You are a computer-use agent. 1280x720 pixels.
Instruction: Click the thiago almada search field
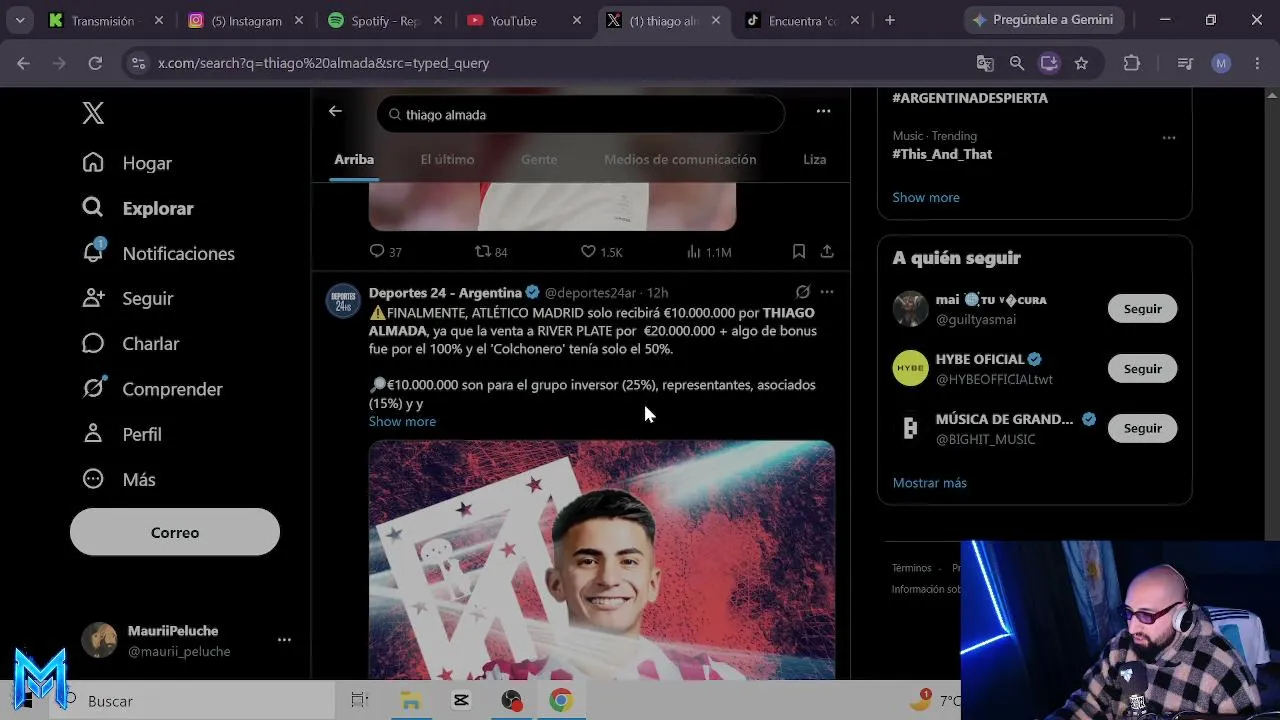[581, 114]
